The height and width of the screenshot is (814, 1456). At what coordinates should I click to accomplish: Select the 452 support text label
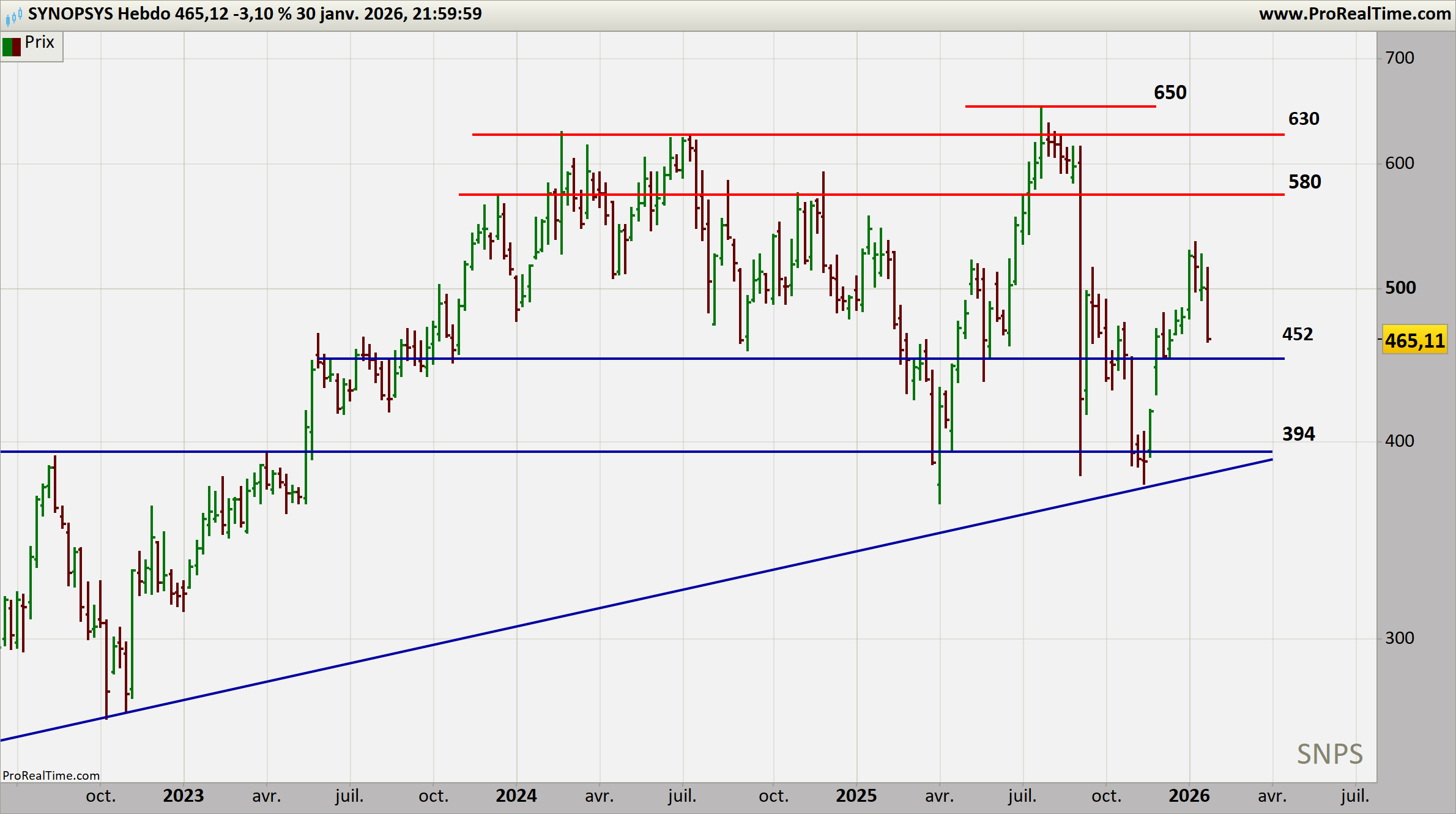click(1298, 334)
